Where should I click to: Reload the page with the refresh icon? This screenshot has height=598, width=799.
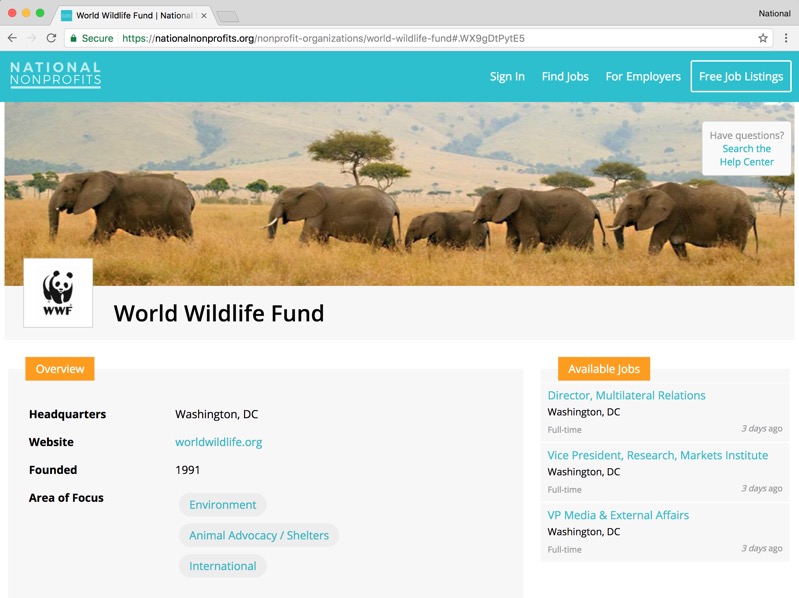pos(51,38)
